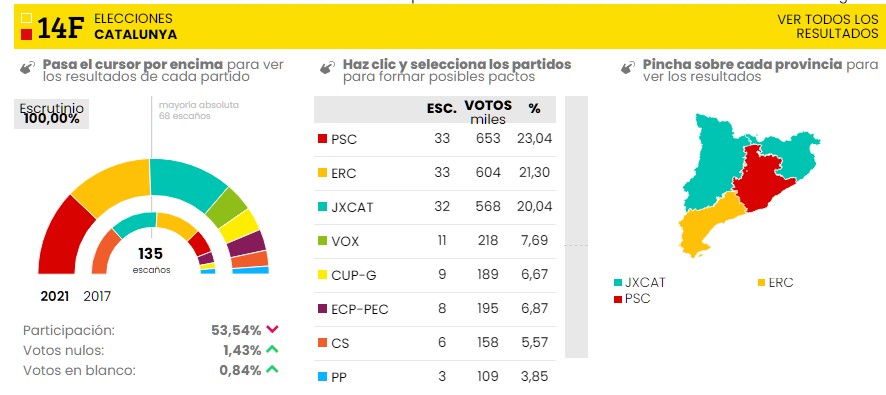Click the JXCAT map legend square
Viewport: 886px width, 395px height.
pyautogui.click(x=618, y=283)
